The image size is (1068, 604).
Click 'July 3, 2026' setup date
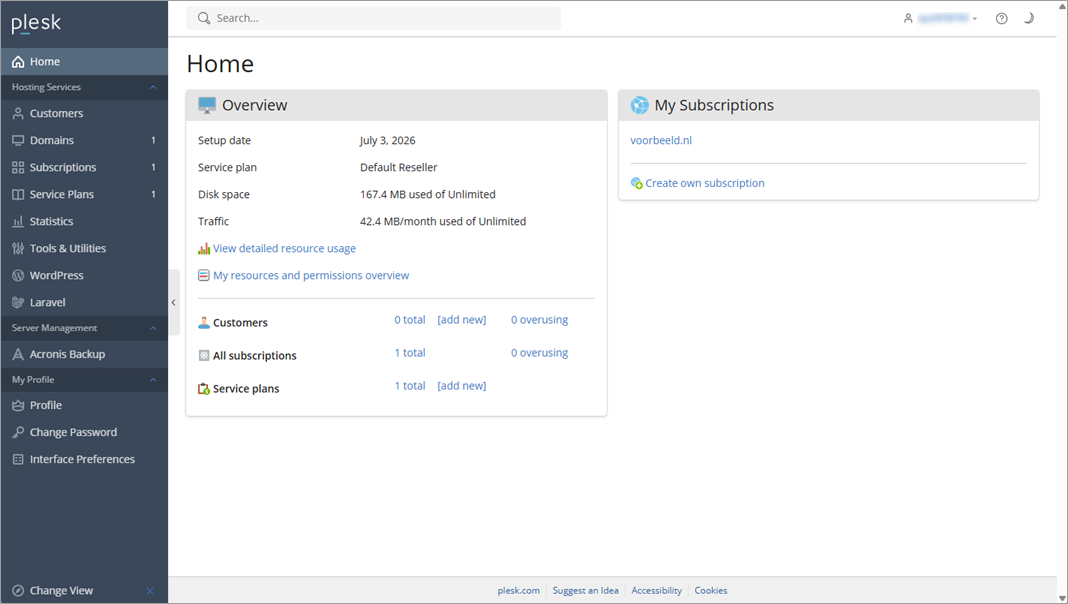388,140
